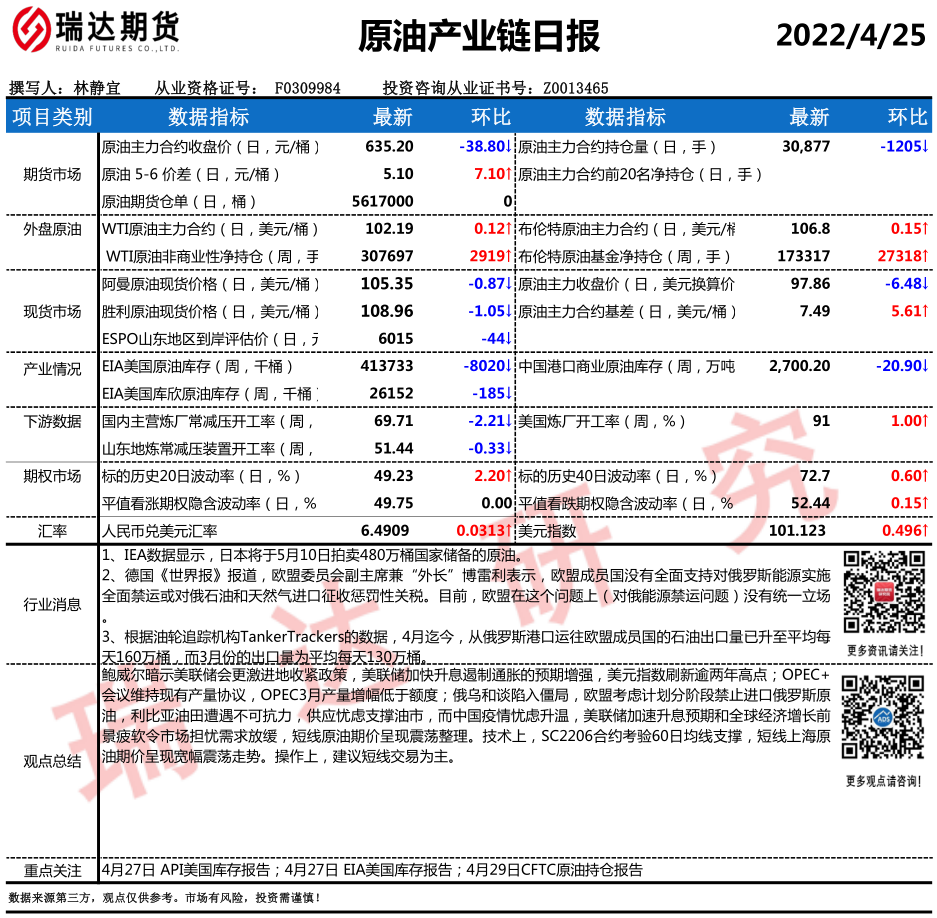Click the 美元指数 latest value 101.123
Screen dimensions: 937x918
[797, 530]
